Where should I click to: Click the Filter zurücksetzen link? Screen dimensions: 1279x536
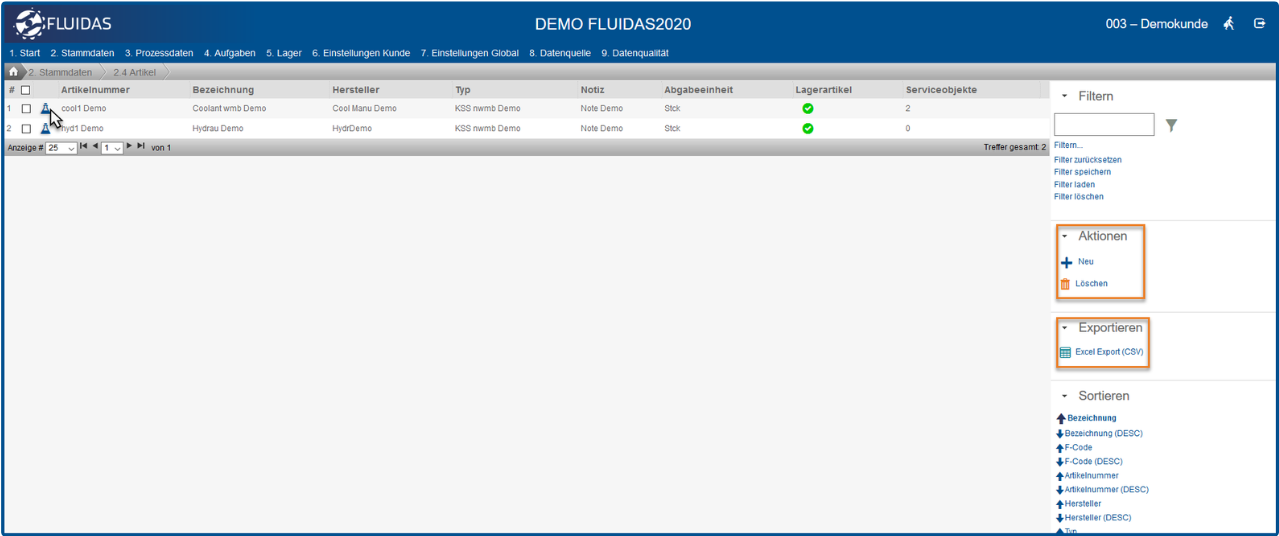[x=1087, y=160]
